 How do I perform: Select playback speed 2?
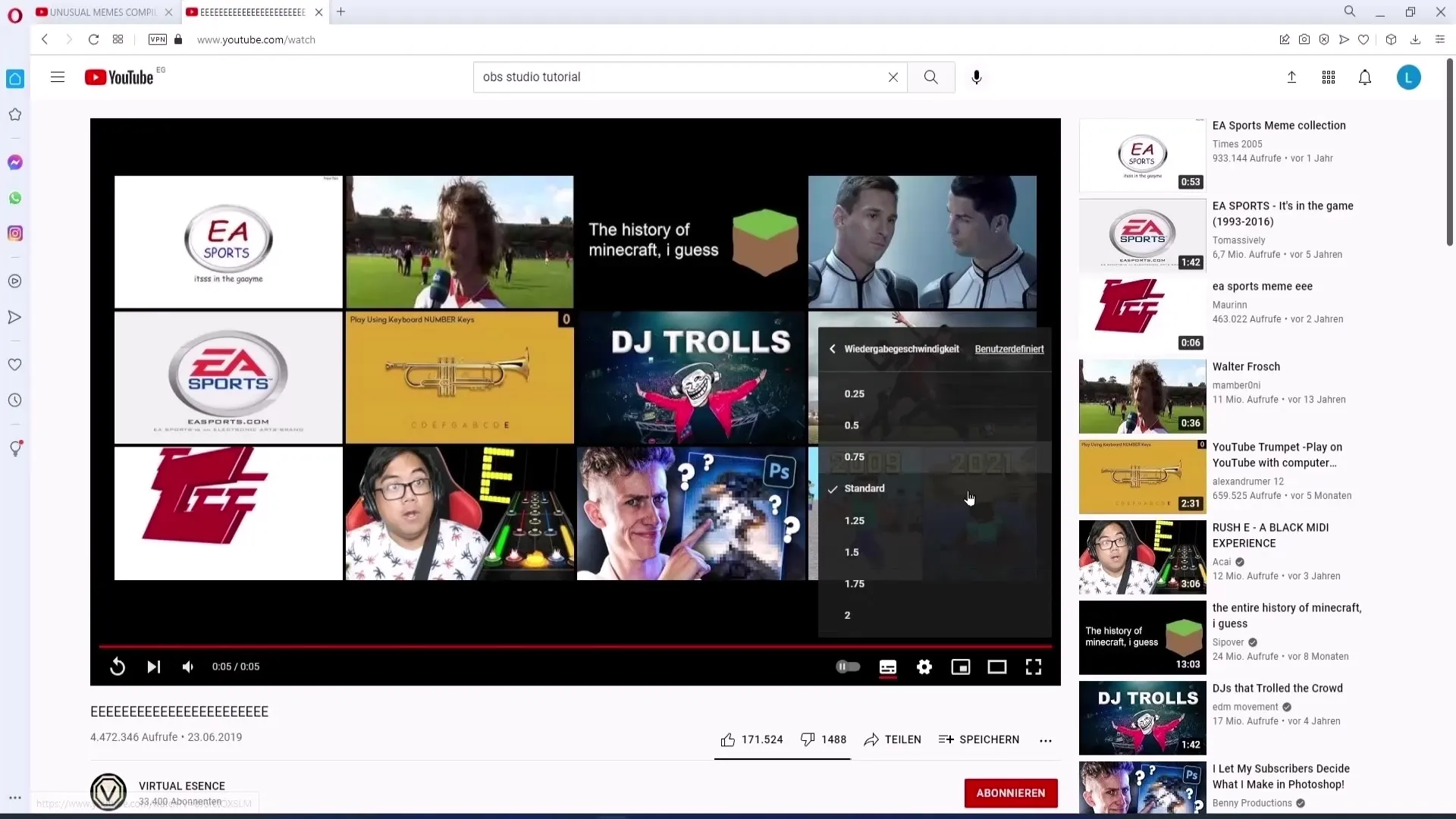[934, 615]
